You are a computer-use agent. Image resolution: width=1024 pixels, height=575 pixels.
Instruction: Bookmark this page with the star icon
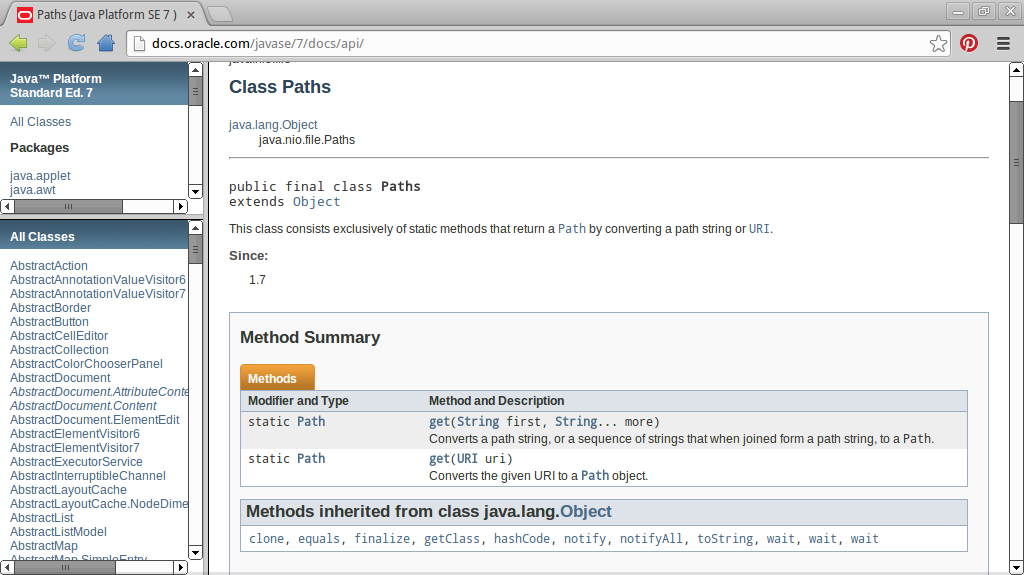click(x=938, y=44)
